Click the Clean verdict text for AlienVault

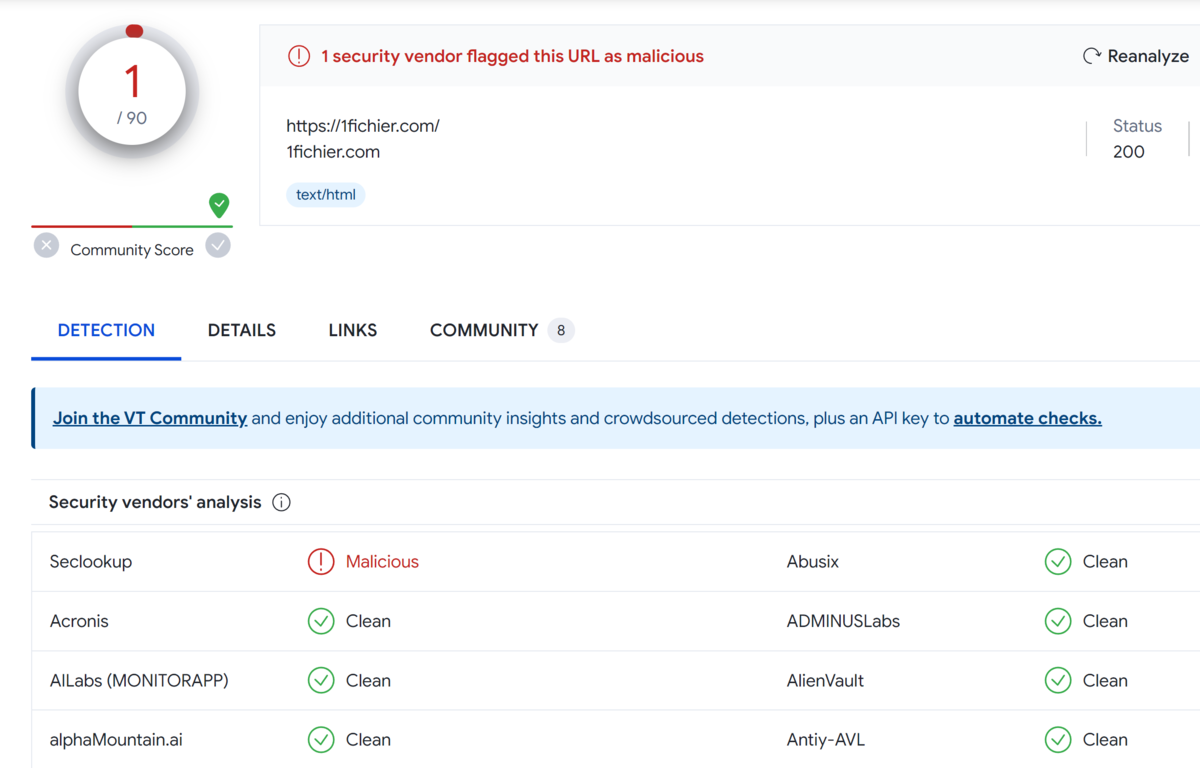(x=1105, y=681)
